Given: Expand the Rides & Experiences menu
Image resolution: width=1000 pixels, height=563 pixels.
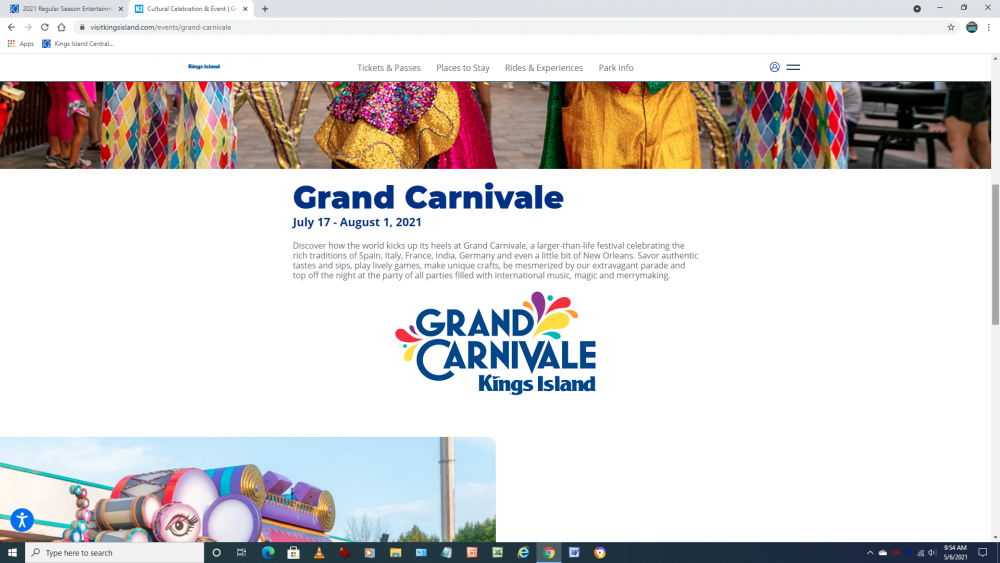Looking at the screenshot, I should click(544, 68).
